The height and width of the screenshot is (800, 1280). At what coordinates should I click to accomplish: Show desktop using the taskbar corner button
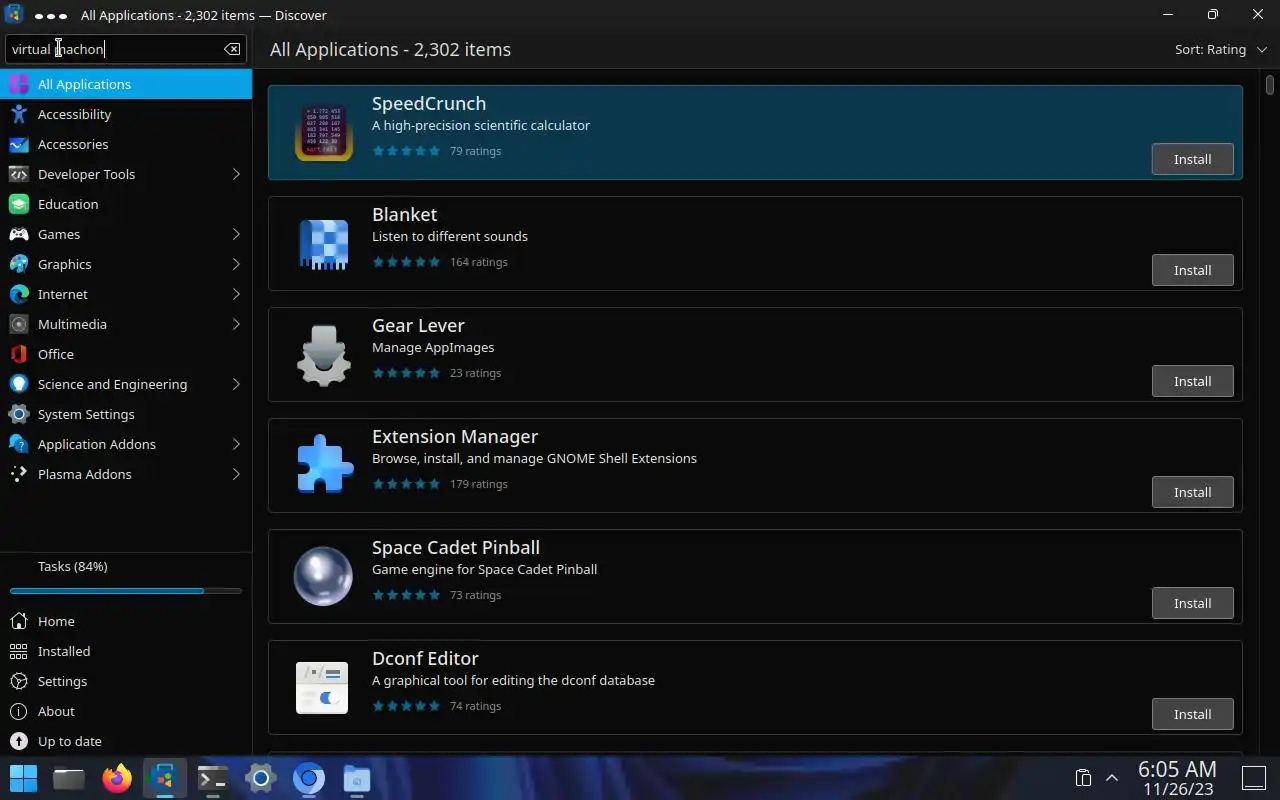click(1253, 778)
